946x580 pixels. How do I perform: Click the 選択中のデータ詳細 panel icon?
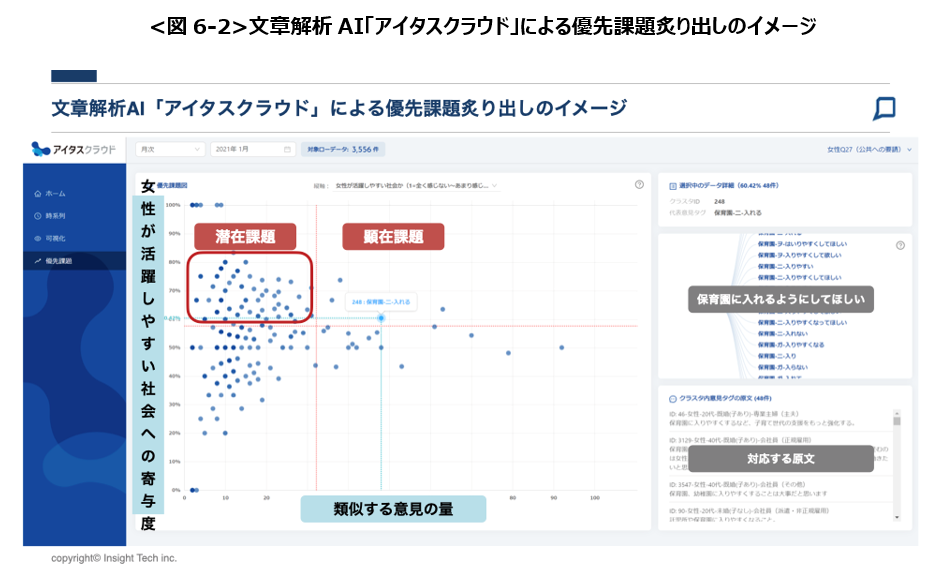point(673,186)
